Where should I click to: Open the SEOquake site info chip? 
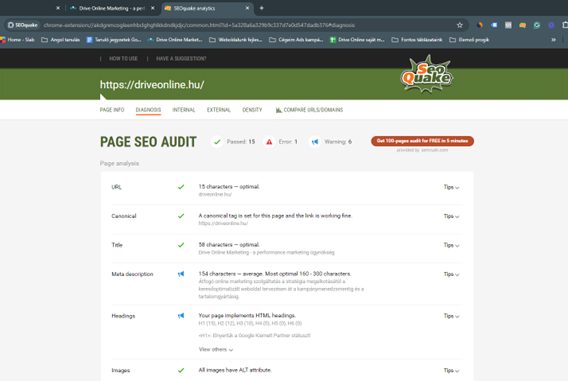coord(23,25)
